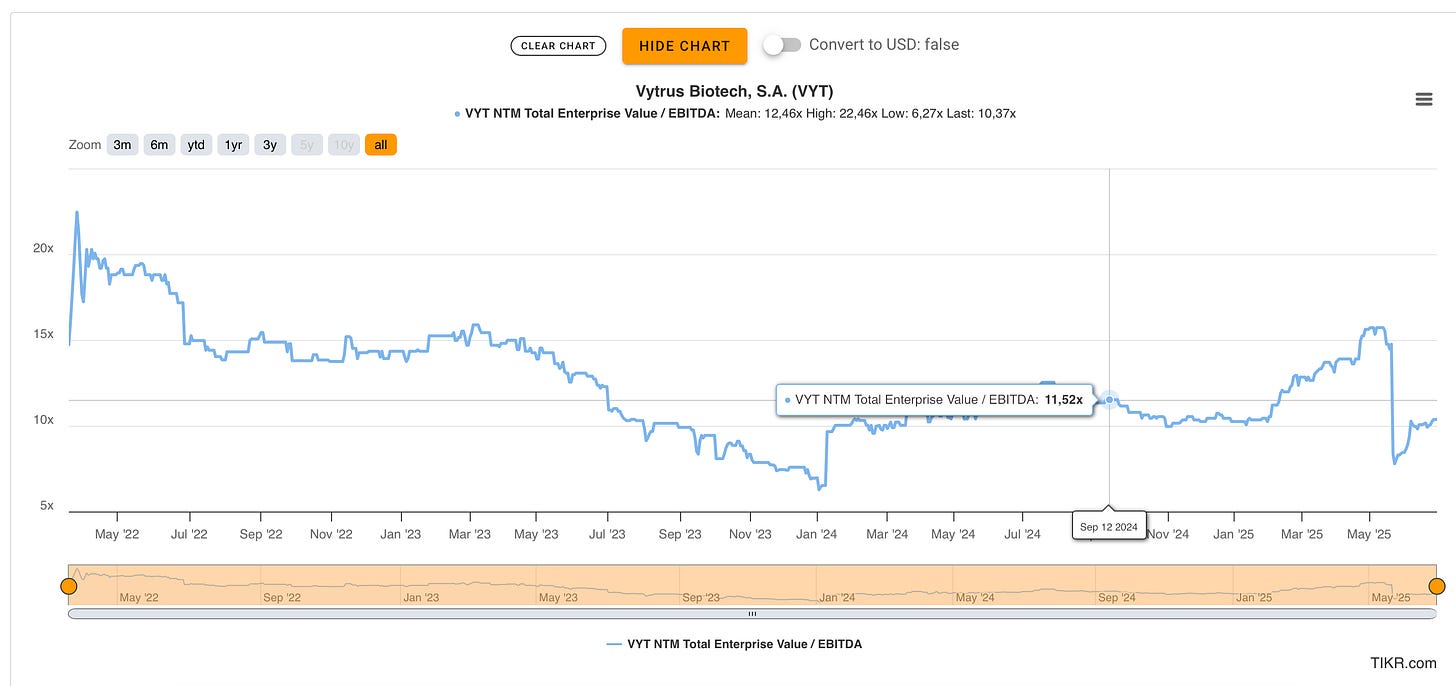Click the chart title 'Vytrus Biotech, S.A. (VYT)'
The height and width of the screenshot is (686, 1456).
tap(734, 91)
